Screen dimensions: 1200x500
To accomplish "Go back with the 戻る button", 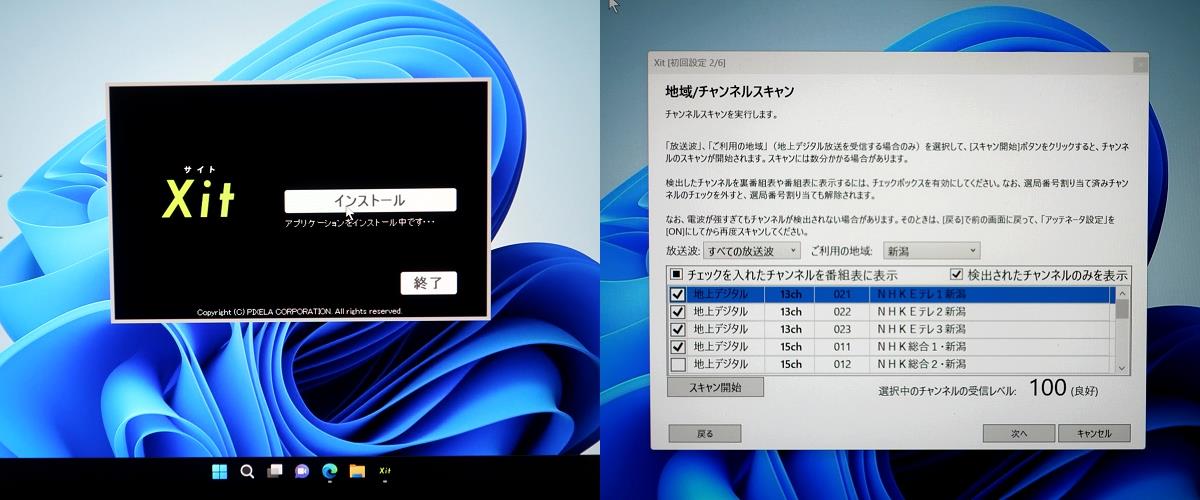I will [705, 433].
